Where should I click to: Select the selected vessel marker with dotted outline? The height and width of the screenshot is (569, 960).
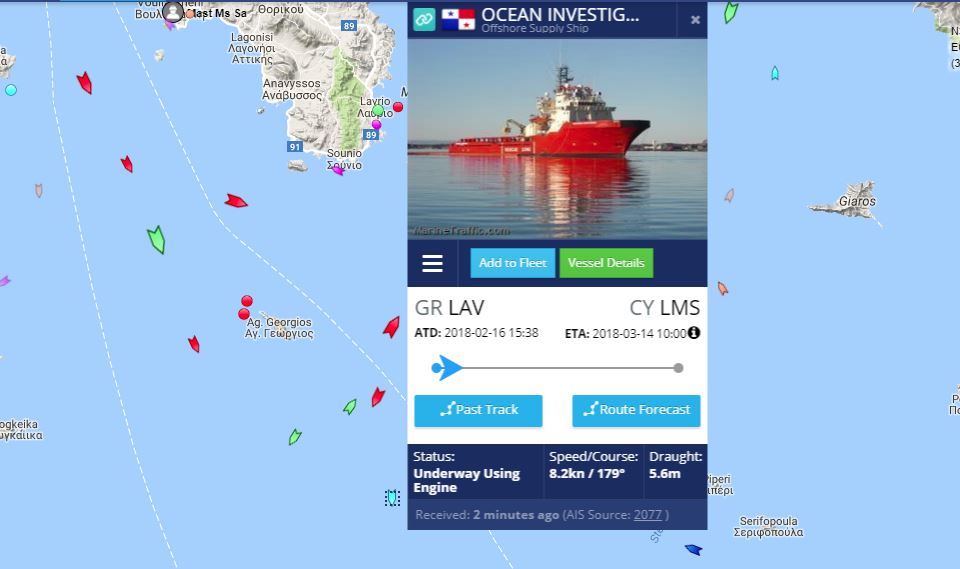(392, 498)
